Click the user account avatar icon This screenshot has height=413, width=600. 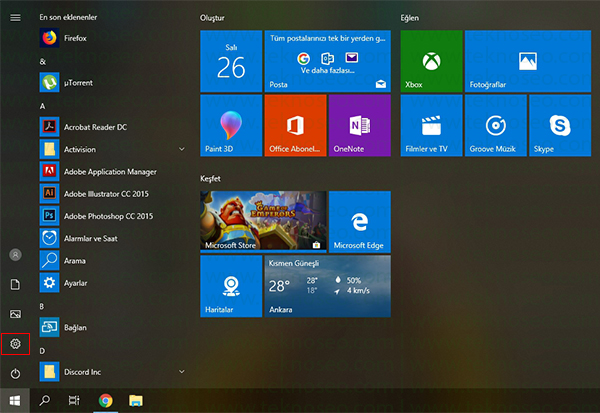[x=15, y=255]
